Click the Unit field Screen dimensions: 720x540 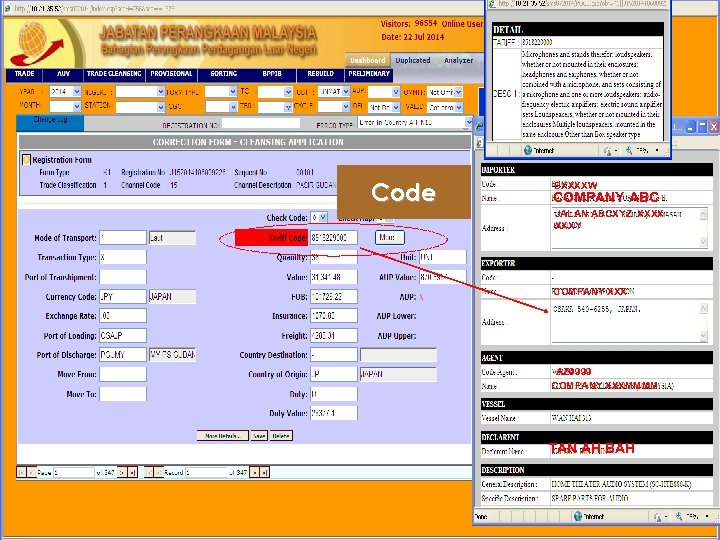tap(443, 257)
